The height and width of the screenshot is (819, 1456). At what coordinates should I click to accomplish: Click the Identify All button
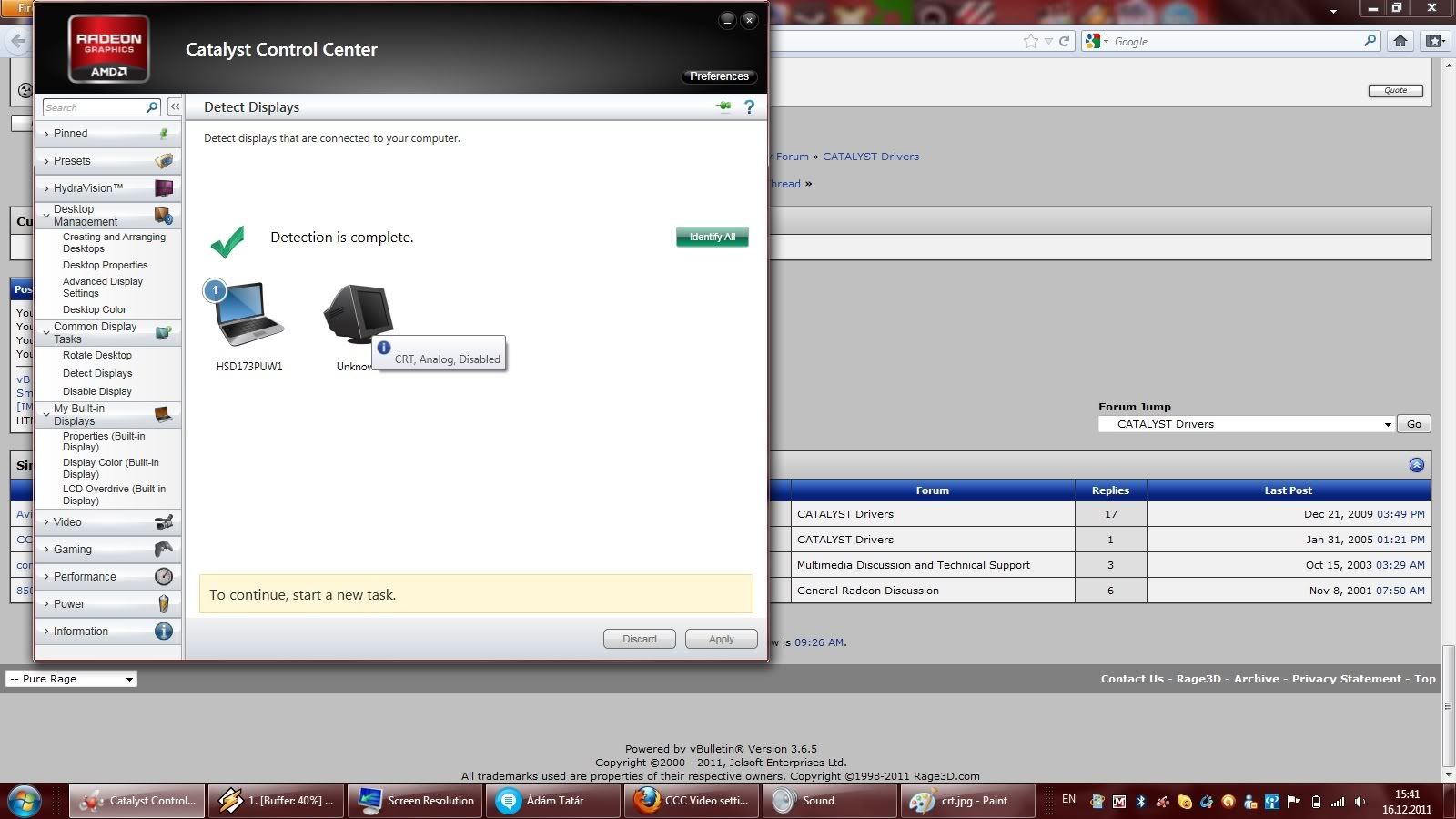pyautogui.click(x=713, y=237)
